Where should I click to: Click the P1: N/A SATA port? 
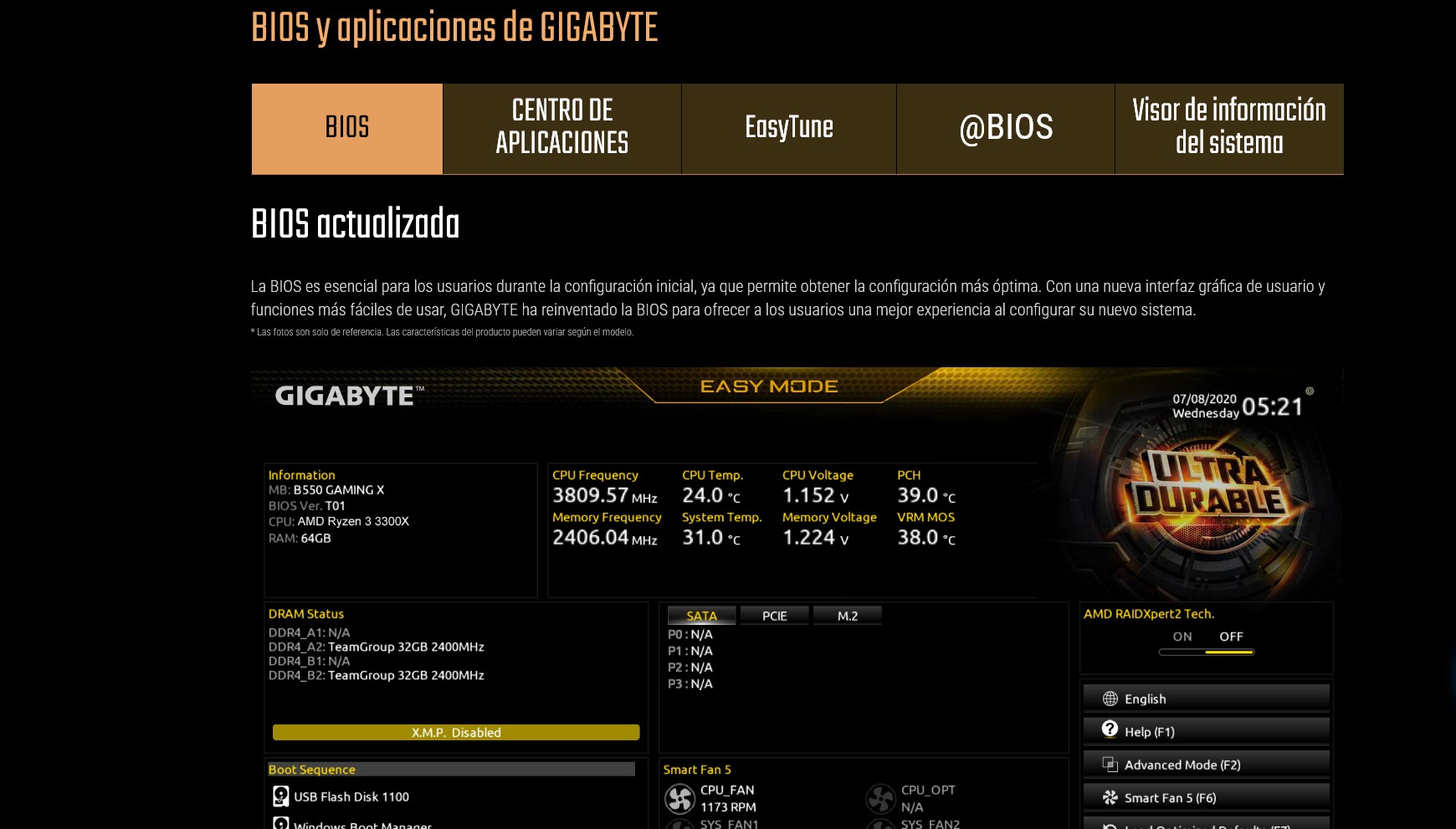click(x=690, y=651)
